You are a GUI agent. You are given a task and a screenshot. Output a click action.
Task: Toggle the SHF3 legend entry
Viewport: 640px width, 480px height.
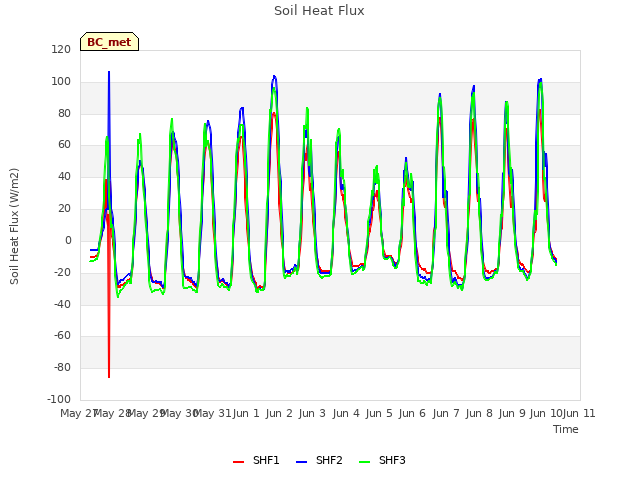point(382,460)
